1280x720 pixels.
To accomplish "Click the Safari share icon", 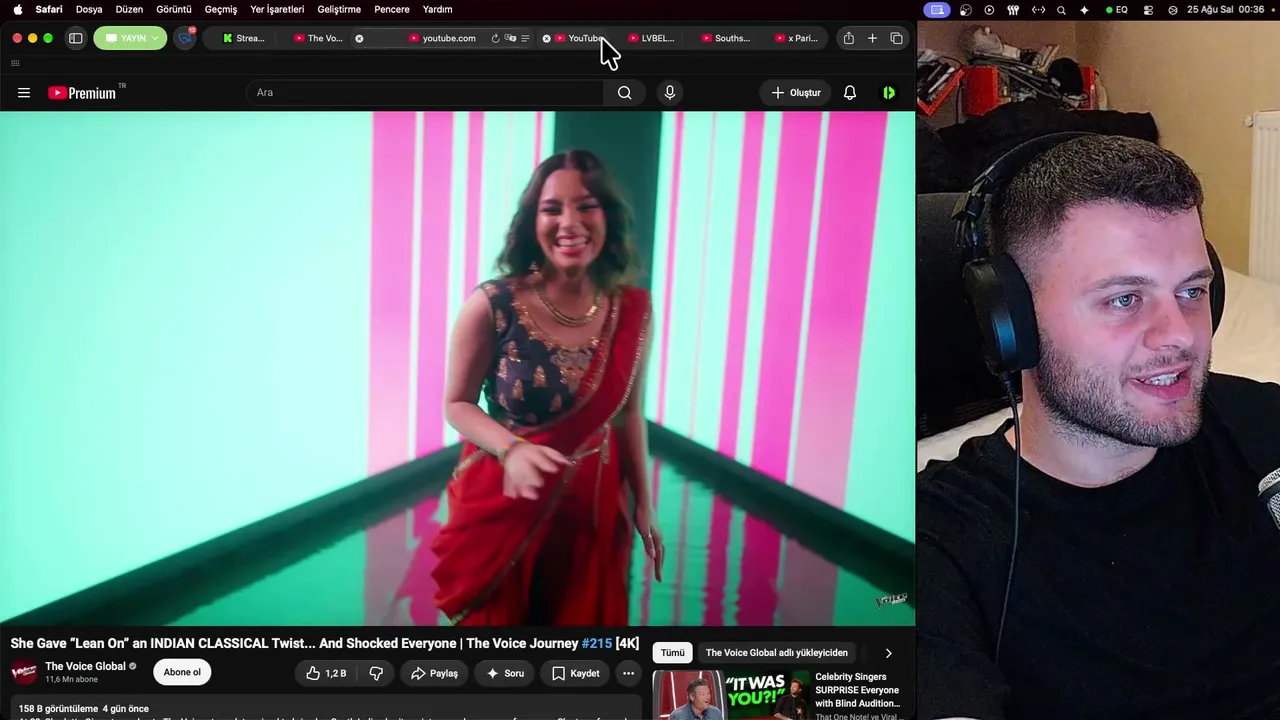I will [849, 38].
